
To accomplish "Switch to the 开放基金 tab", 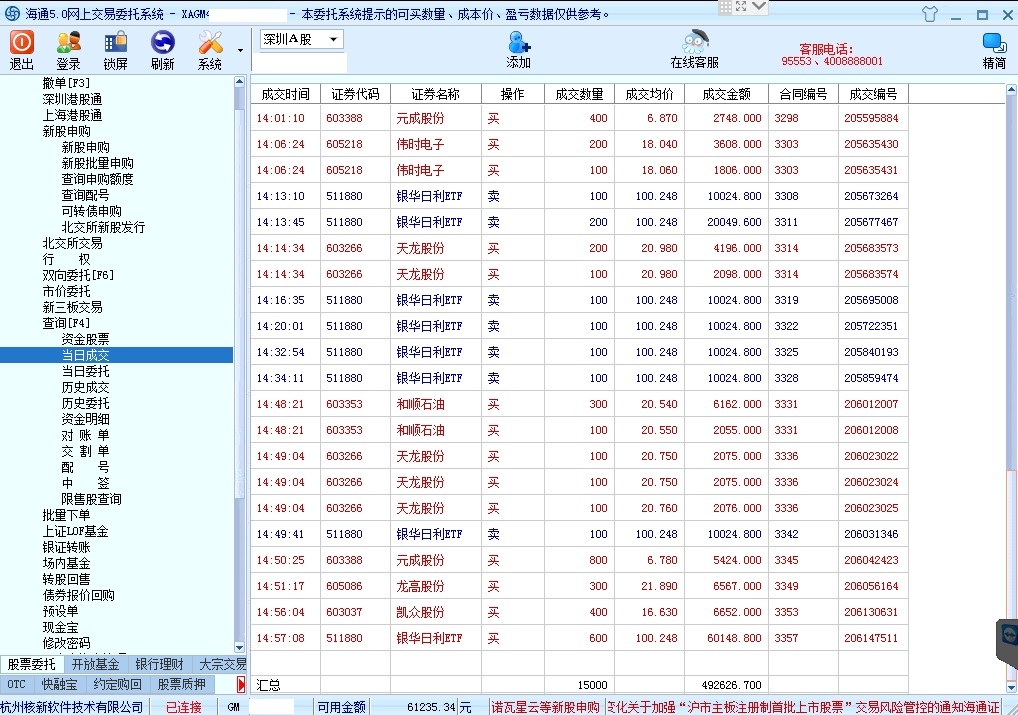I will pos(95,664).
